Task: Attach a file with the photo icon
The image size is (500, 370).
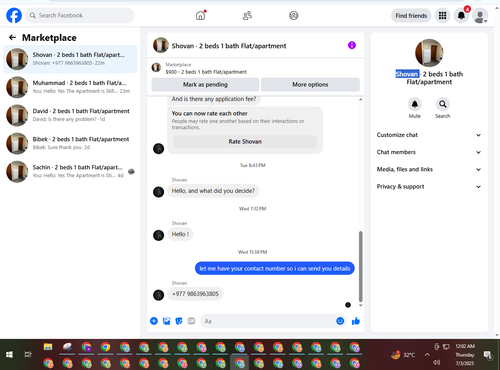Action: tap(166, 321)
